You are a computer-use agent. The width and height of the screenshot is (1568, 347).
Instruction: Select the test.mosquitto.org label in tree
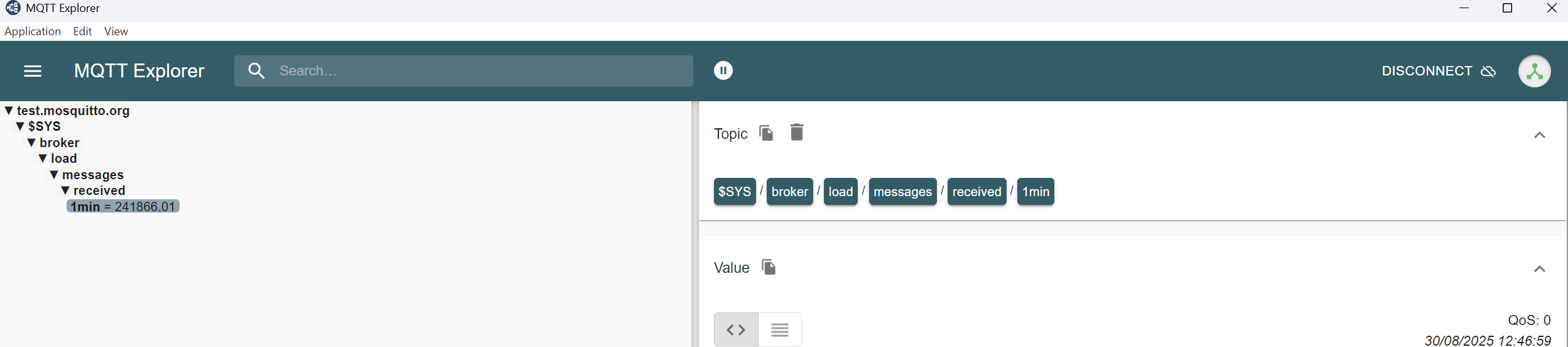[73, 111]
